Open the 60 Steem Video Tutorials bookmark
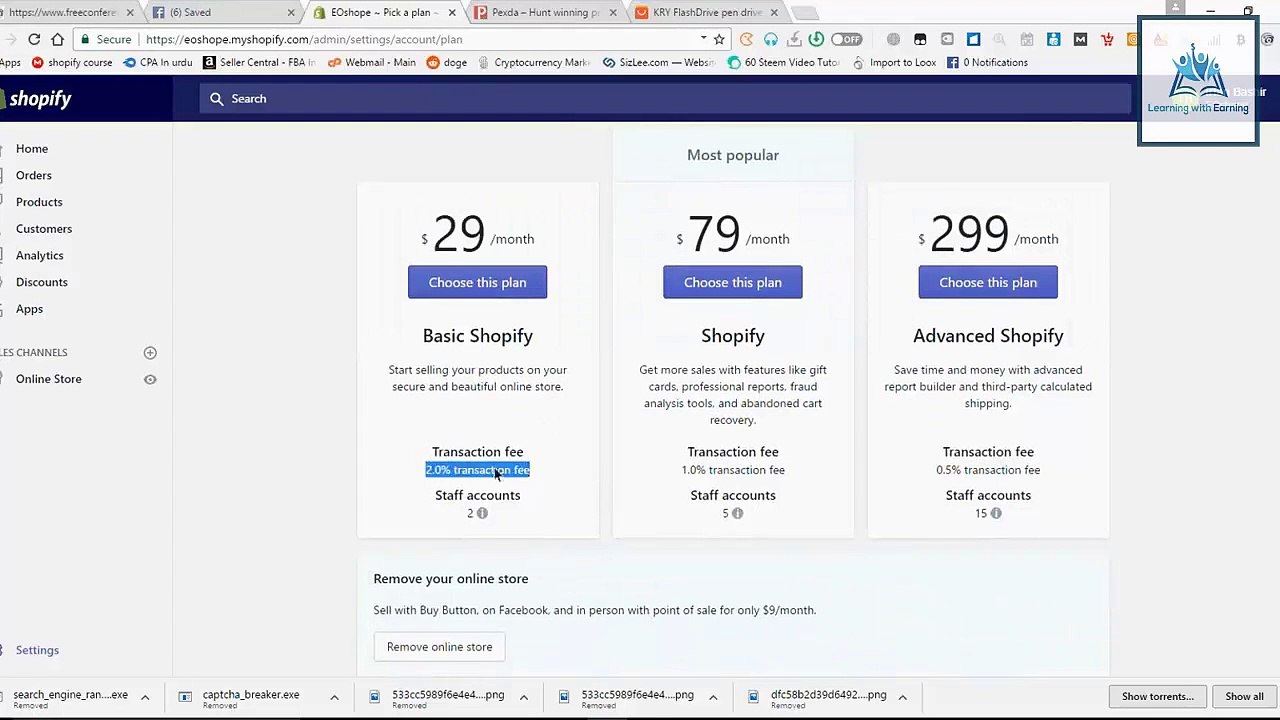 (x=784, y=62)
